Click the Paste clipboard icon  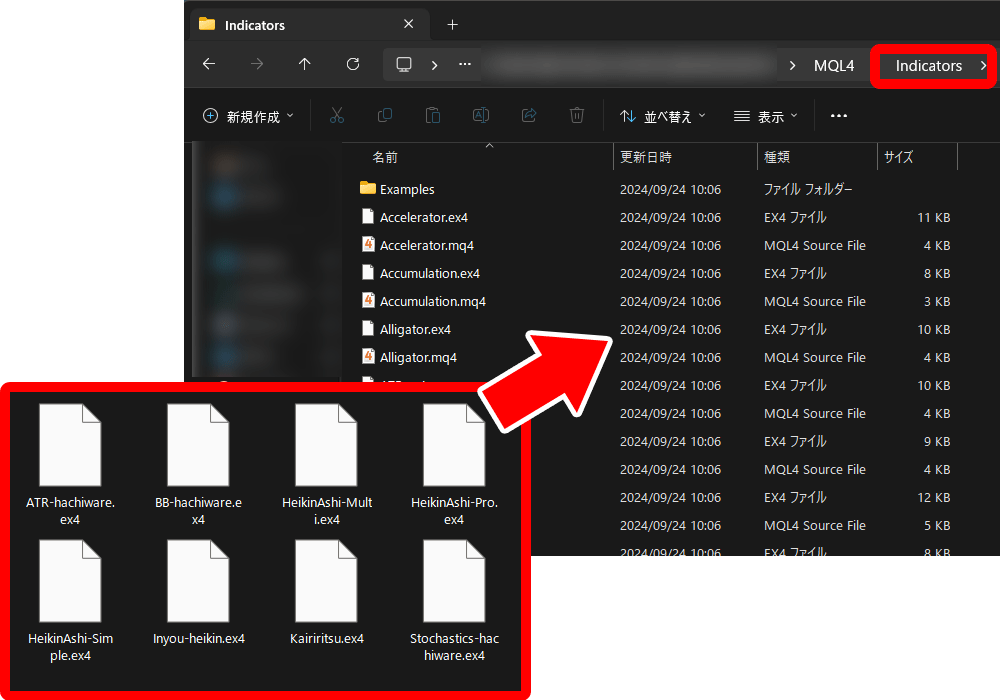(x=433, y=116)
